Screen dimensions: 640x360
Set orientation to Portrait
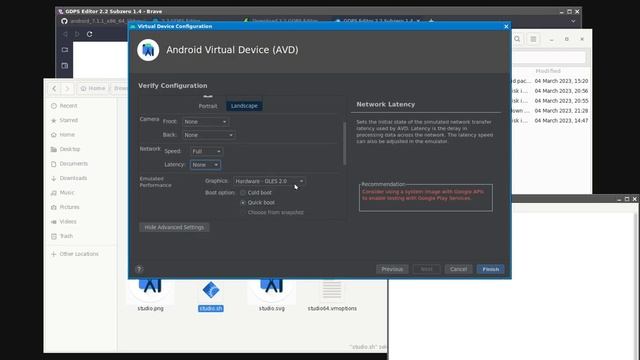[208, 106]
